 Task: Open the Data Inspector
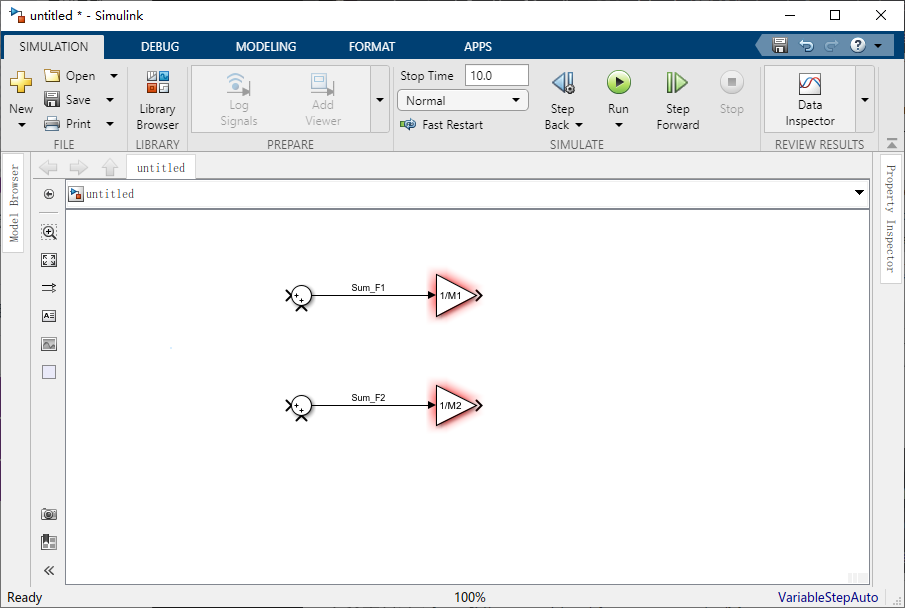click(810, 100)
